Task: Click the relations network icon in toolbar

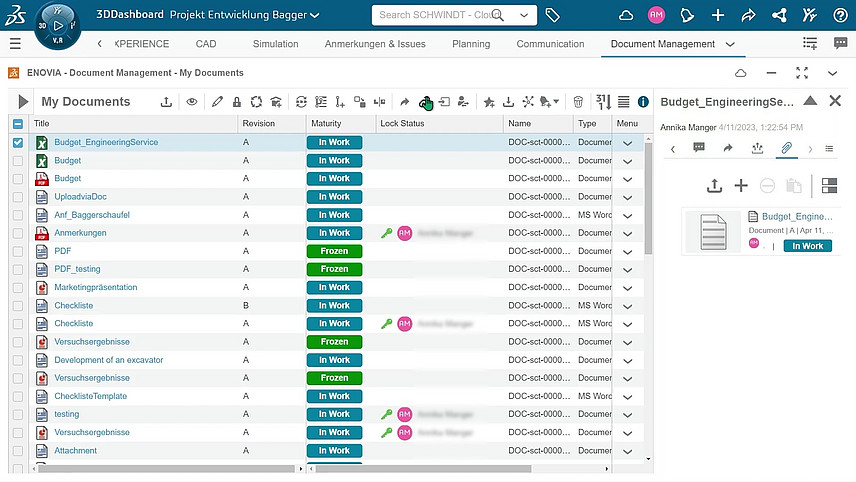Action: pos(528,102)
